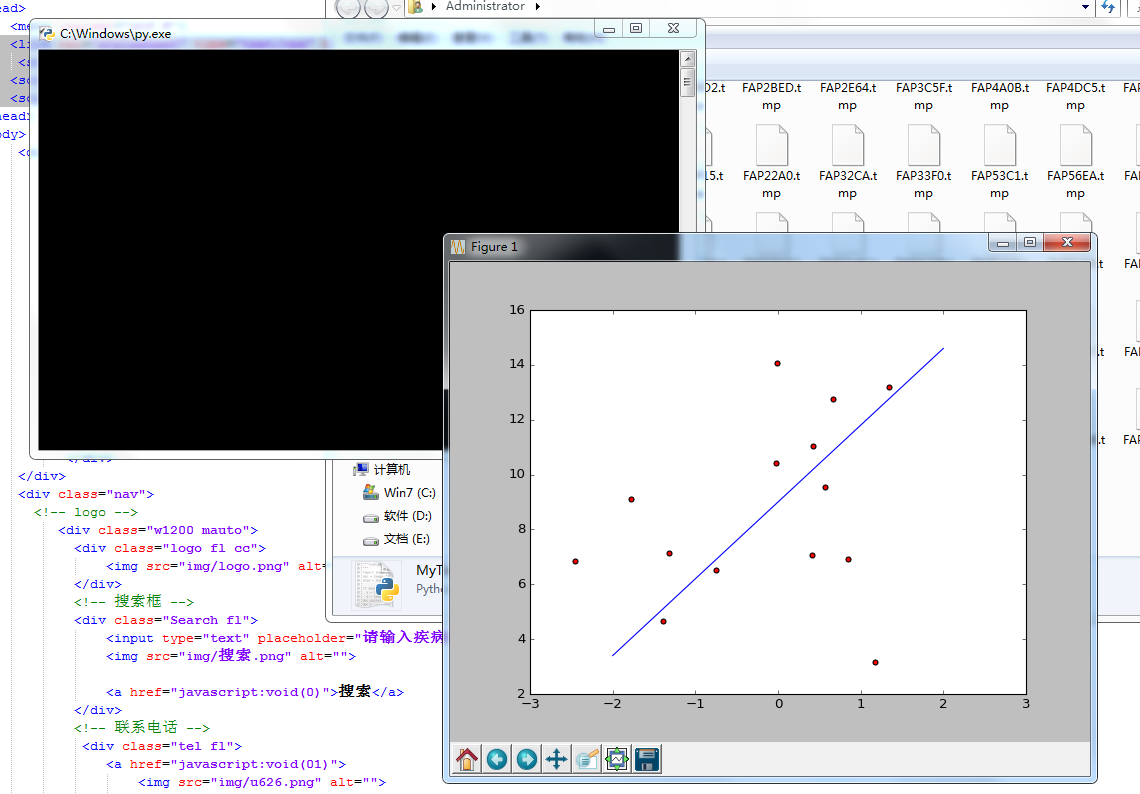Expand 计算机 node in navigation pane
This screenshot has width=1140, height=794.
(346, 470)
